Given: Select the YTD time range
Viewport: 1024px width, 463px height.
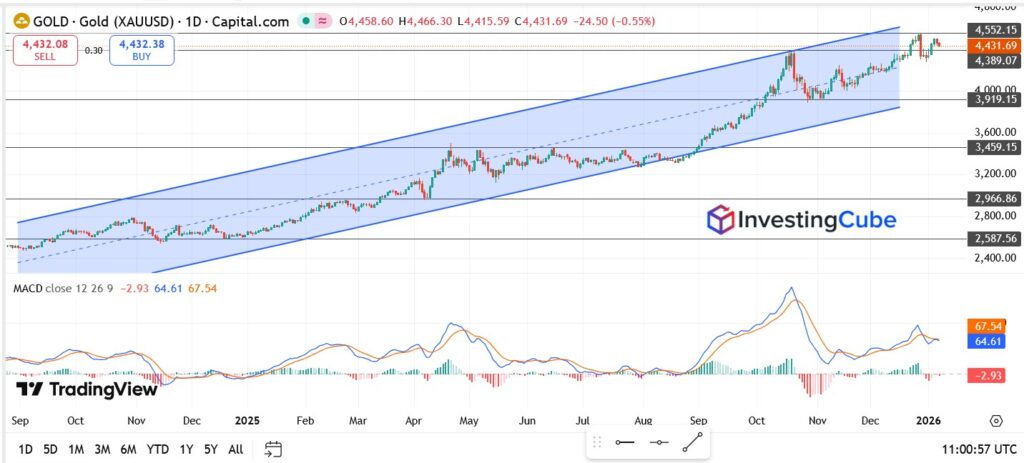Looking at the screenshot, I should 157,449.
